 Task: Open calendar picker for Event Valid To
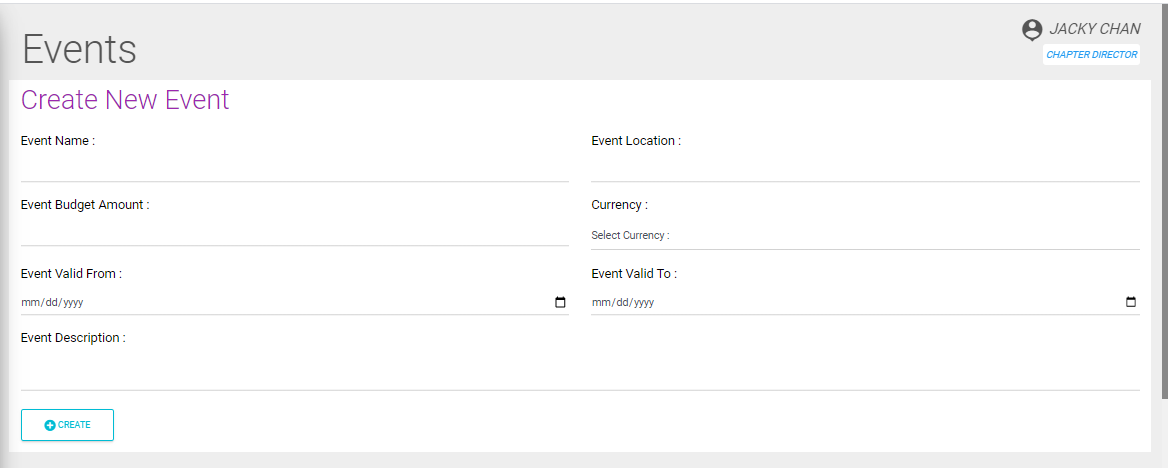[1131, 302]
